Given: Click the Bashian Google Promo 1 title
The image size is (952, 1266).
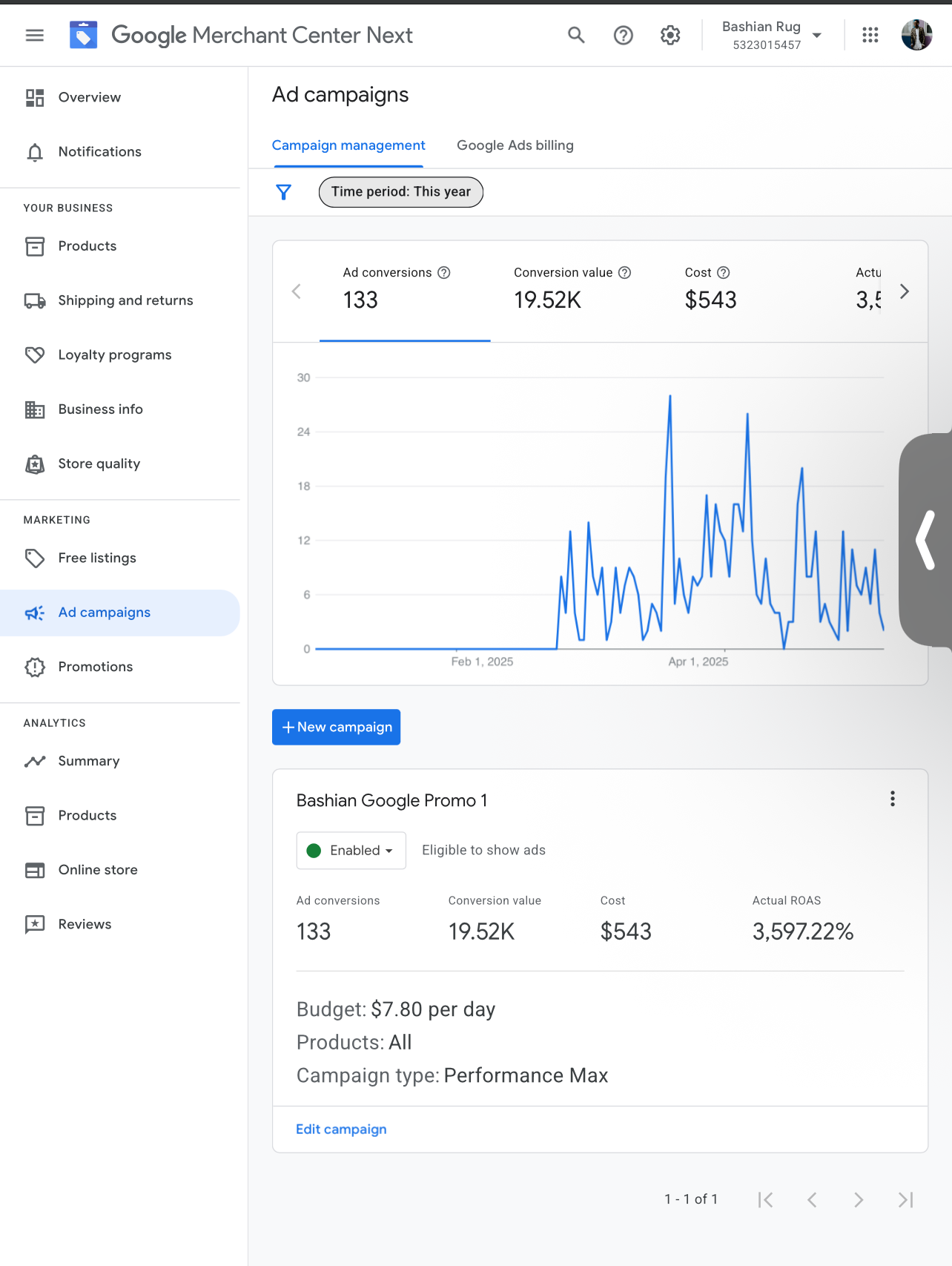Looking at the screenshot, I should 391,800.
